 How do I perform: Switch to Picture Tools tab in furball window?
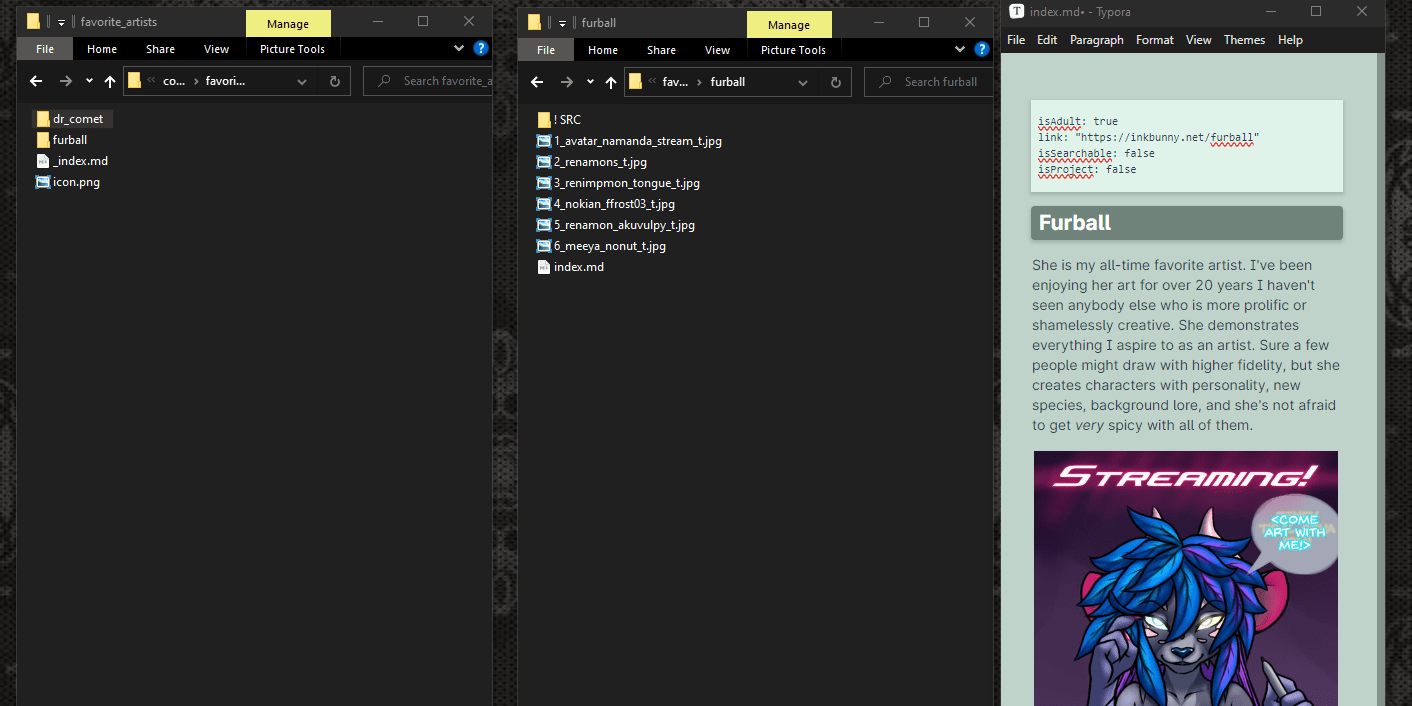click(793, 50)
